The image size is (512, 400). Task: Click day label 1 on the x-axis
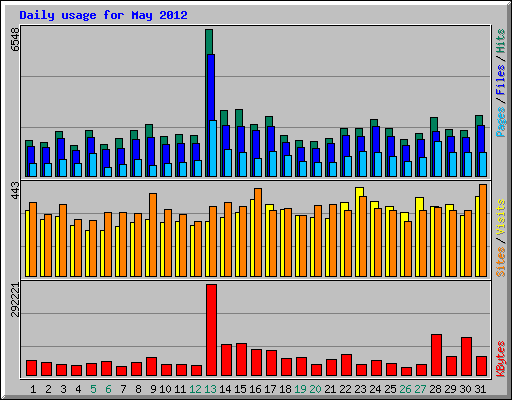[x=33, y=389]
